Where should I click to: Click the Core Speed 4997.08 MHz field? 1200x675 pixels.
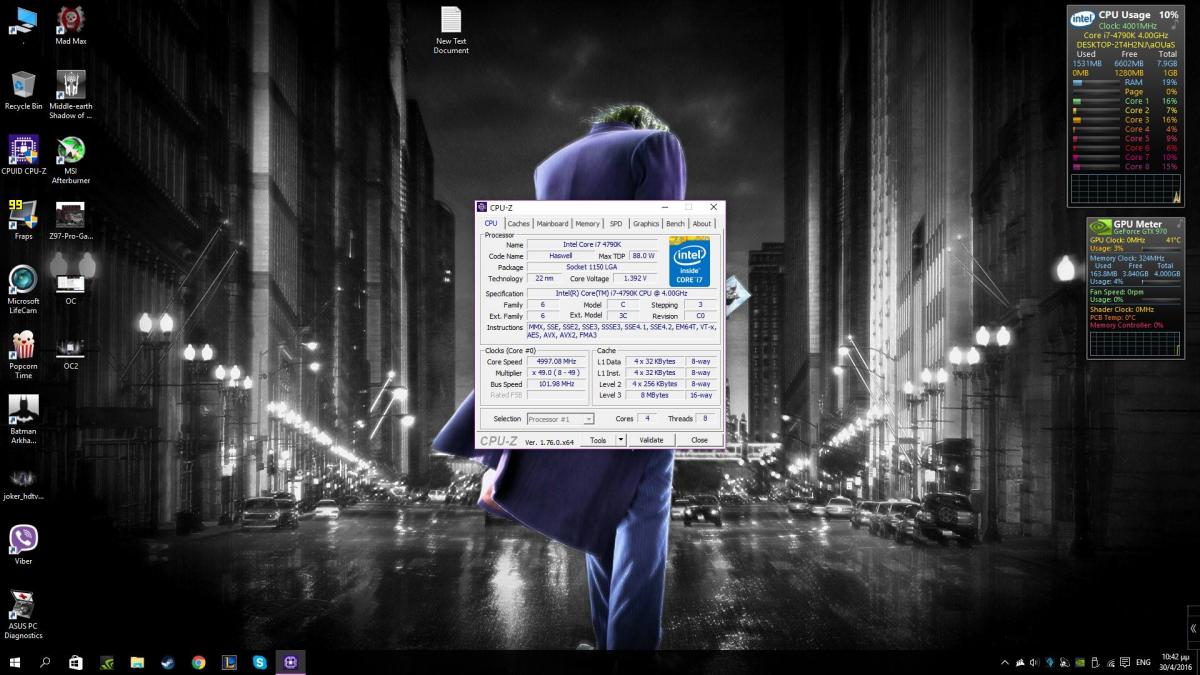click(557, 361)
